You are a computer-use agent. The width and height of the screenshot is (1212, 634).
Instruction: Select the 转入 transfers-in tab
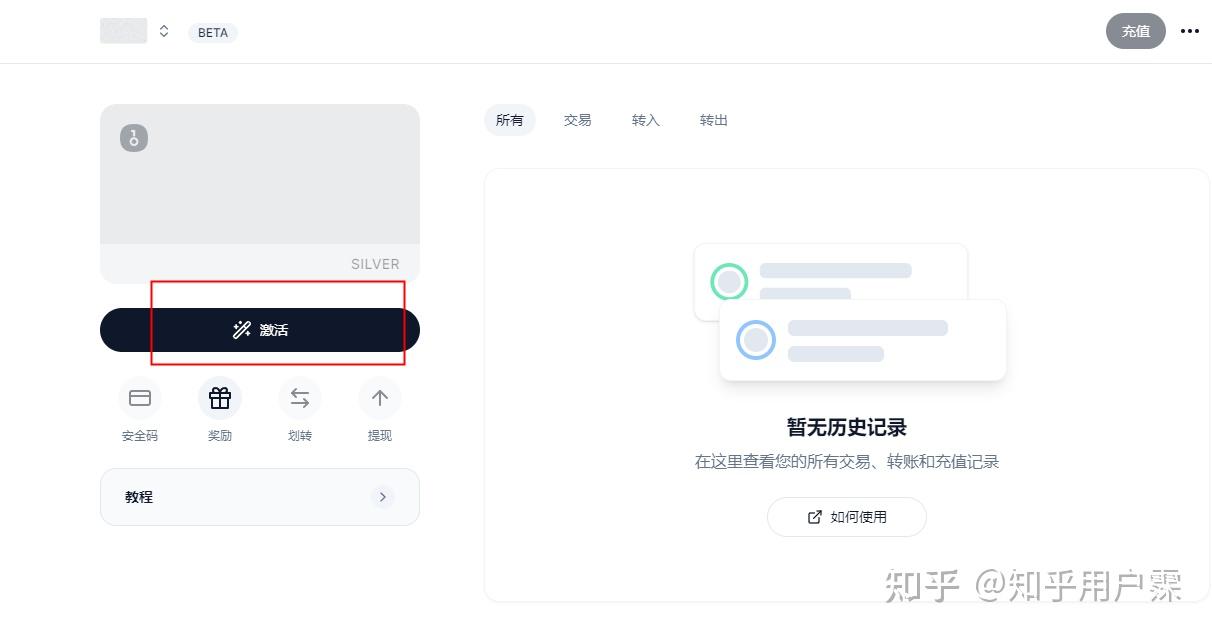pyautogui.click(x=645, y=120)
